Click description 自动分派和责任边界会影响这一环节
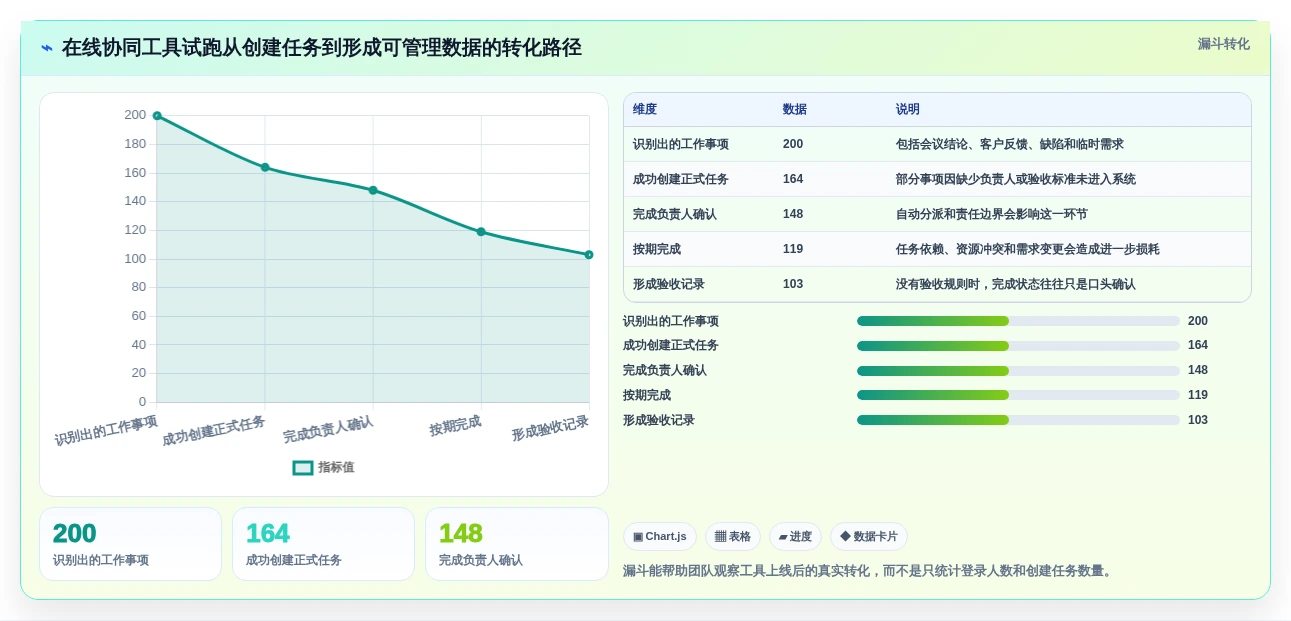The image size is (1291, 621). (992, 214)
